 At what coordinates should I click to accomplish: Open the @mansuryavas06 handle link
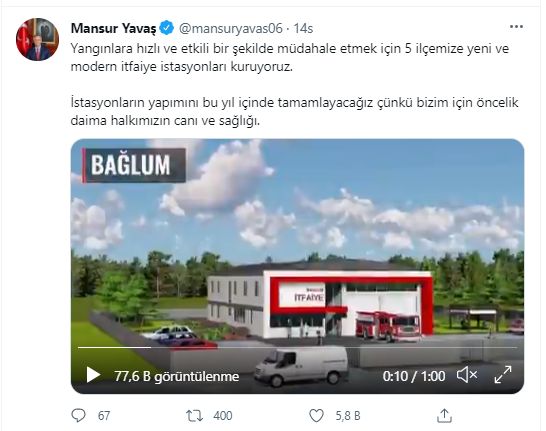coord(231,28)
